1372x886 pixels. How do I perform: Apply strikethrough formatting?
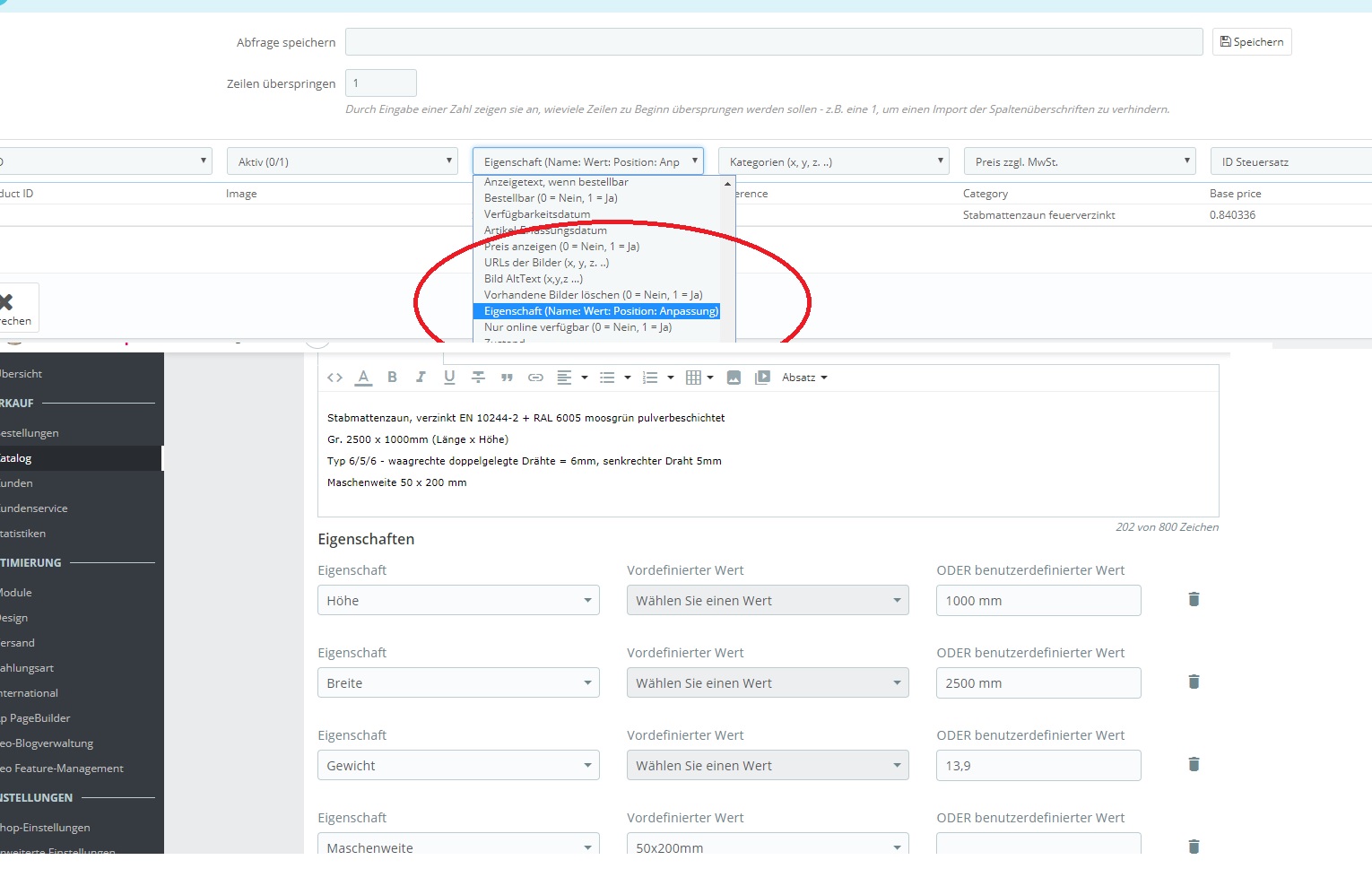click(478, 378)
